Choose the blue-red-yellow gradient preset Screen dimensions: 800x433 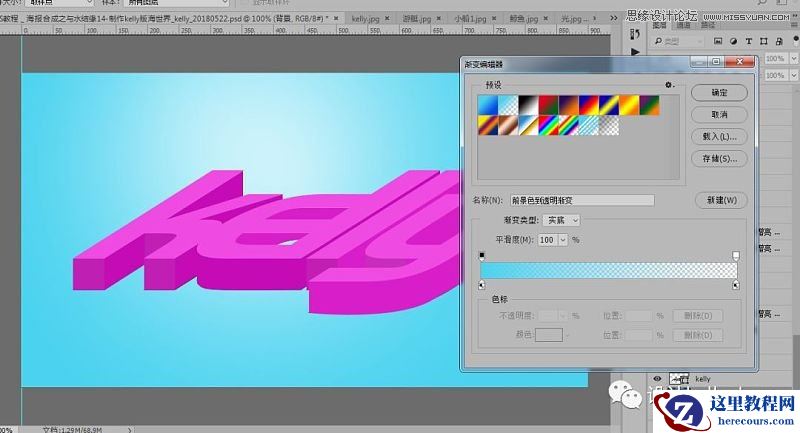[x=589, y=105]
